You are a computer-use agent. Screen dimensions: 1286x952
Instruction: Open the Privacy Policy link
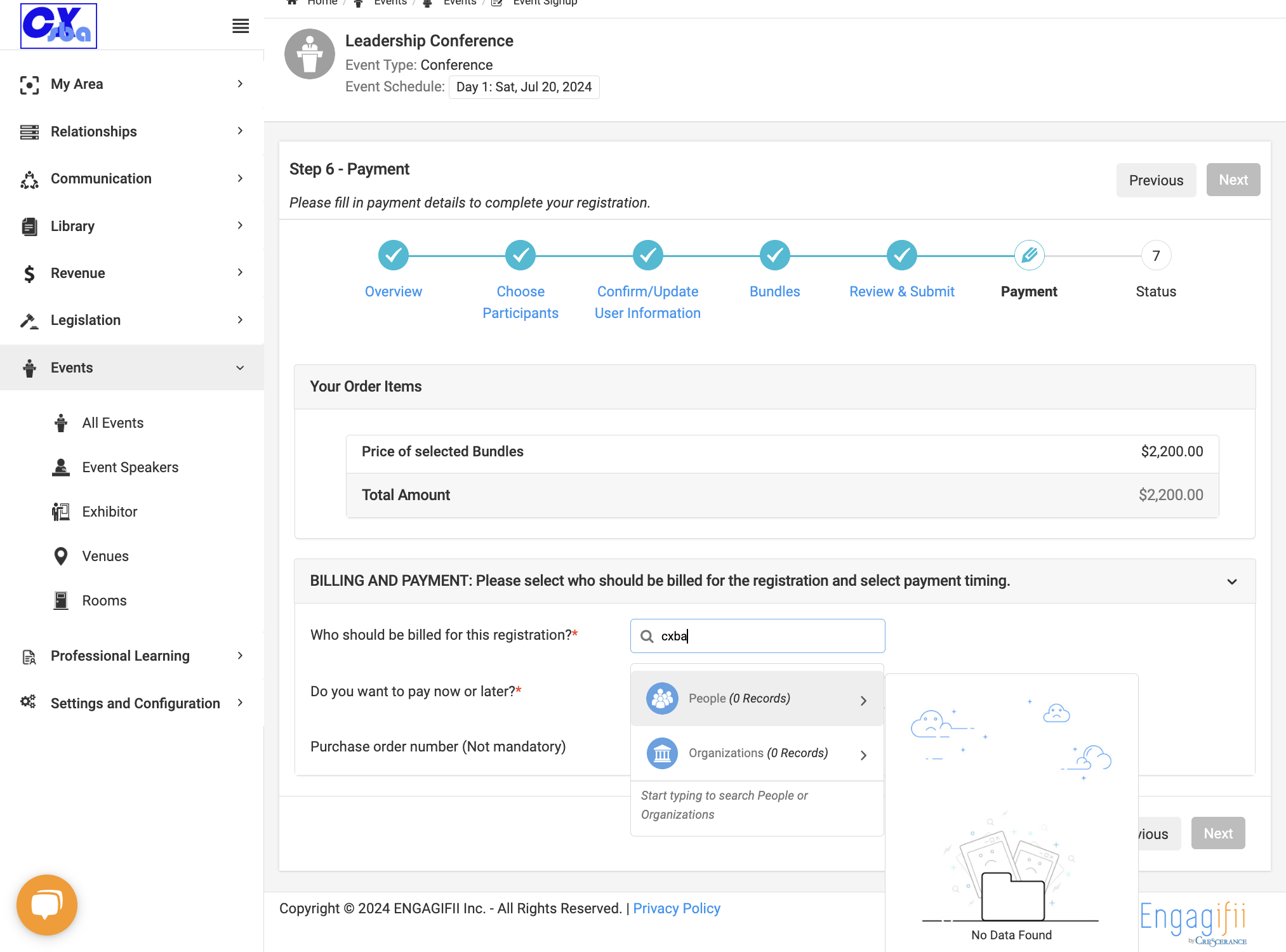[x=677, y=908]
